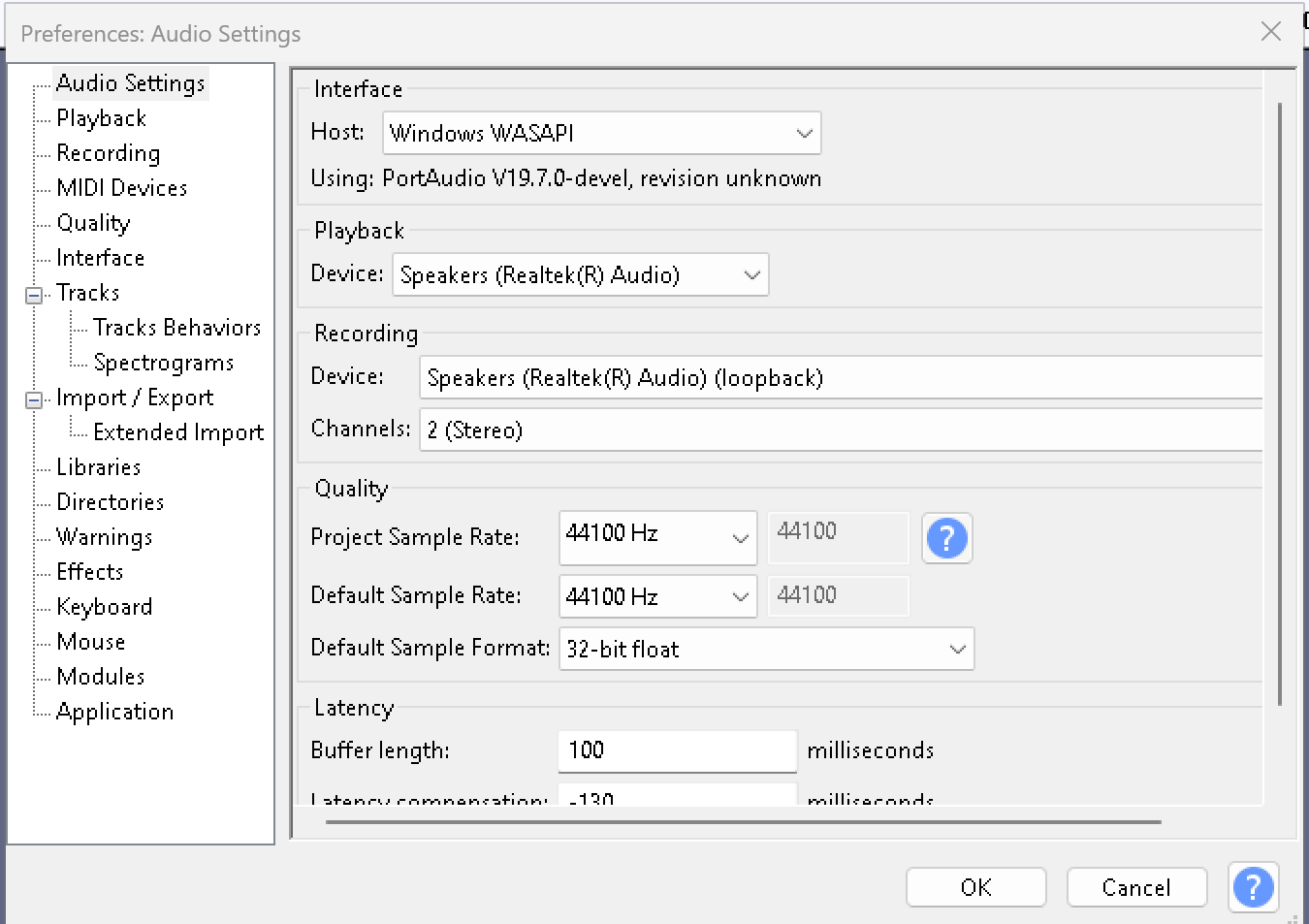This screenshot has height=924, width=1309.
Task: Click the horizontal scrollbar below the settings panel
Action: pos(742,823)
